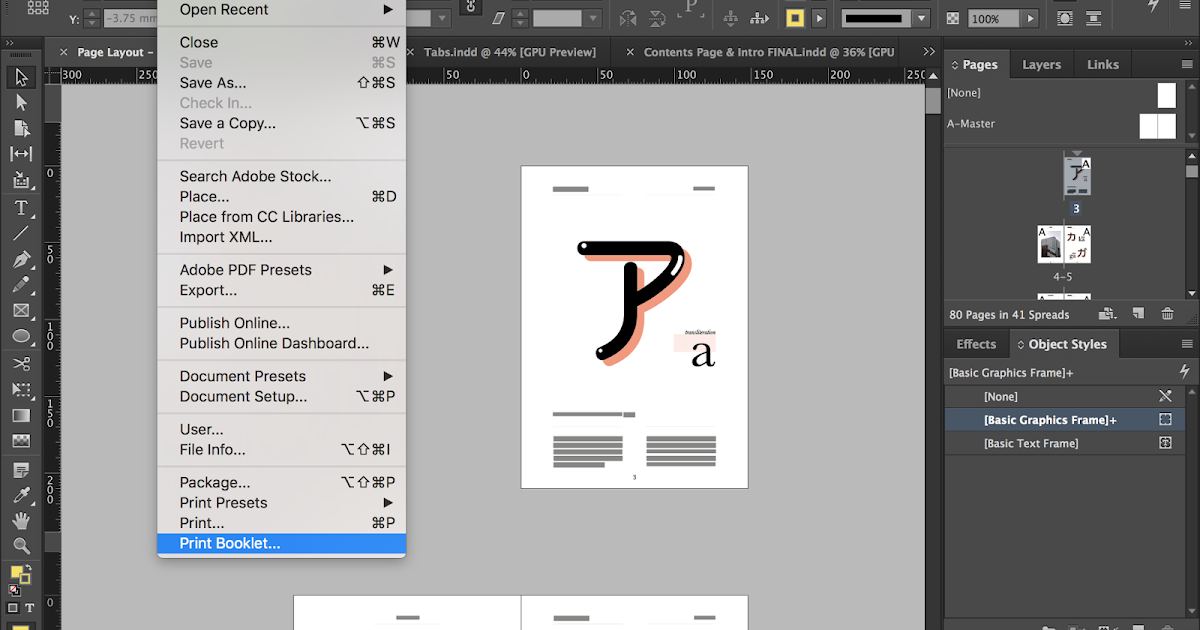Switch to the Layers panel tab
1200x630 pixels.
tap(1041, 63)
